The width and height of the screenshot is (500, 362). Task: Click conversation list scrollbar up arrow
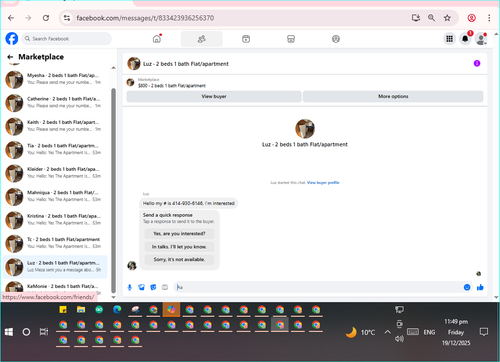tap(113, 68)
